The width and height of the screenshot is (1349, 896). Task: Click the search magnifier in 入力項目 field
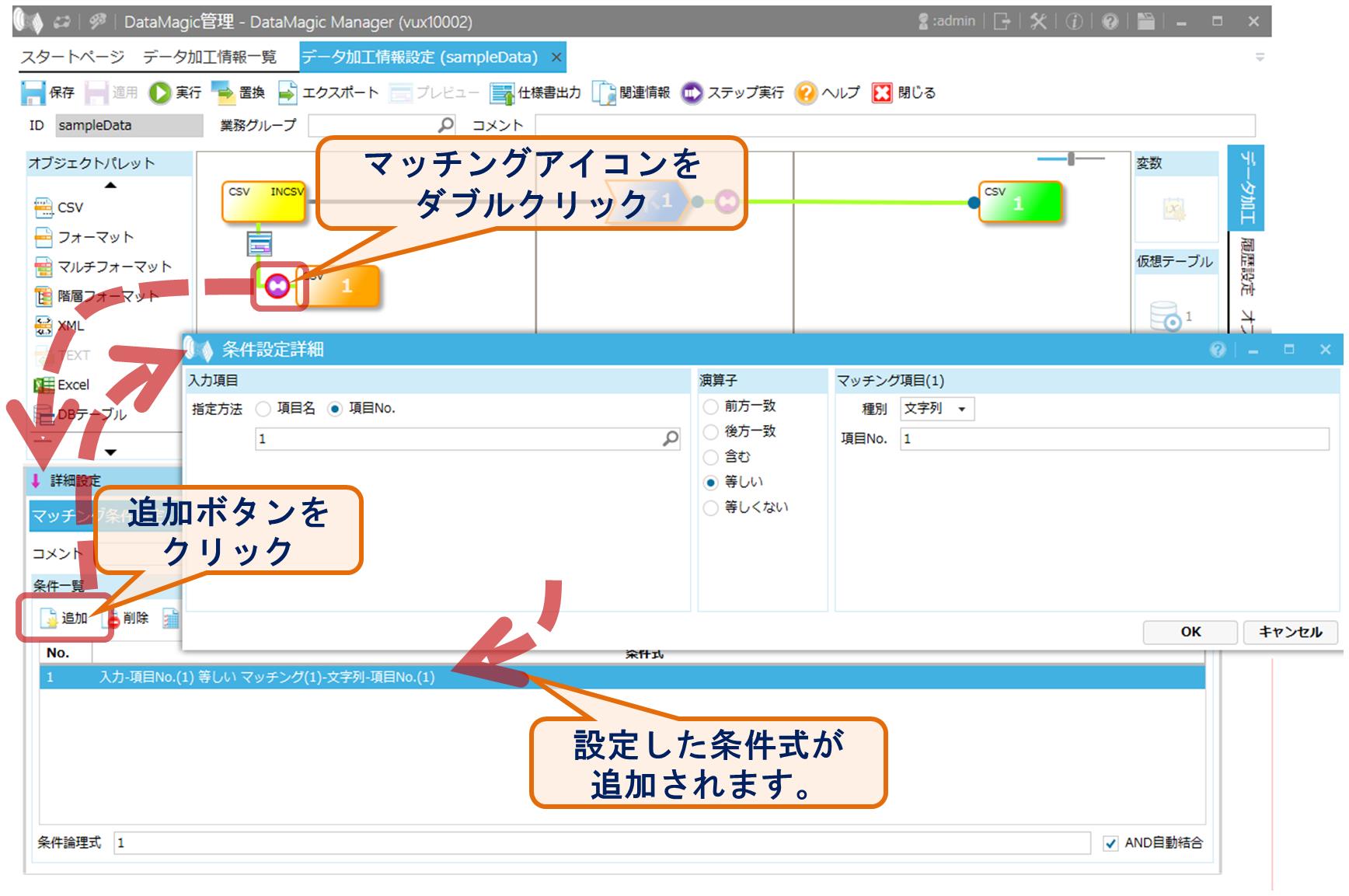pyautogui.click(x=671, y=439)
